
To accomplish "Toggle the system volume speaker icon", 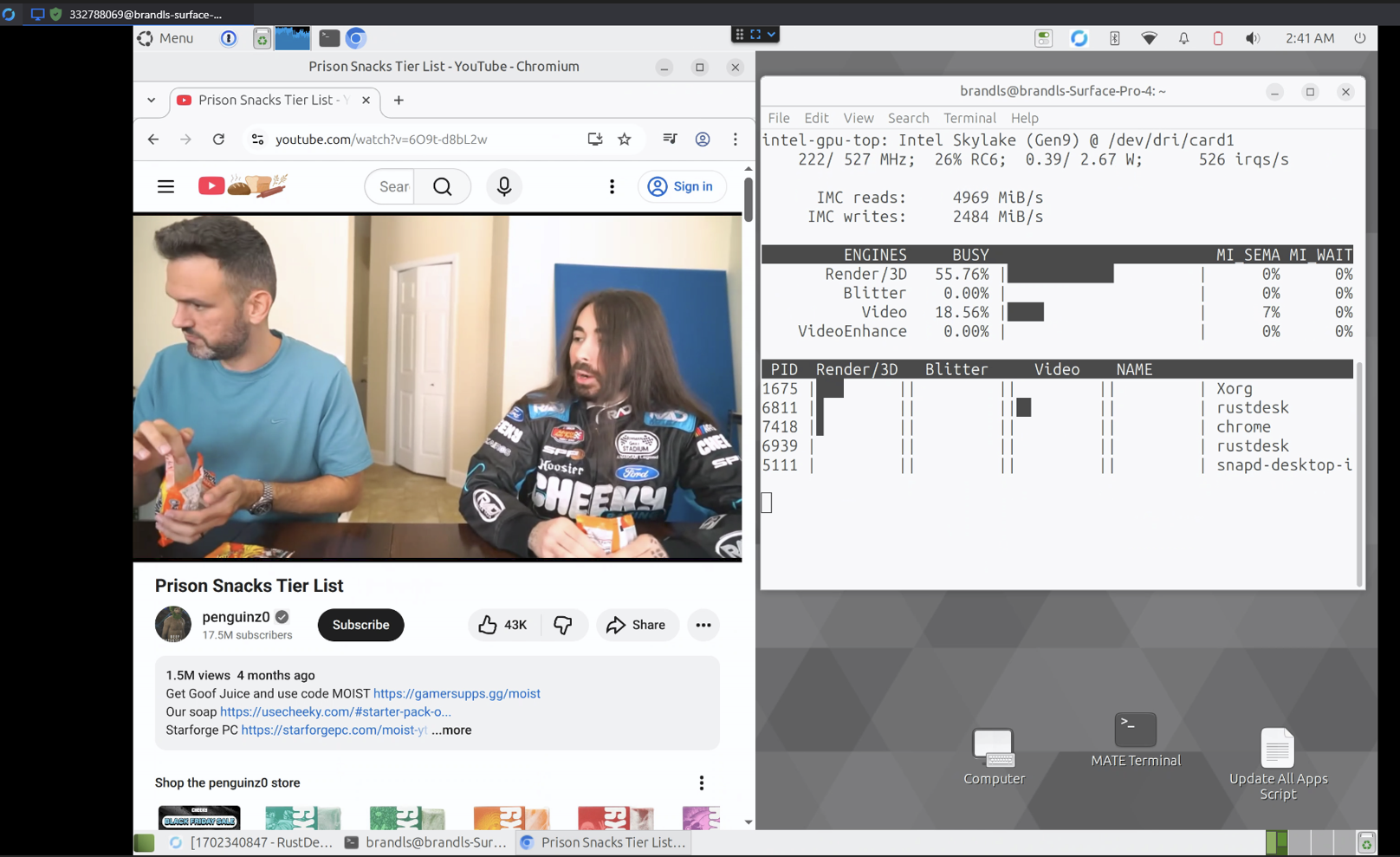I will pyautogui.click(x=1252, y=38).
